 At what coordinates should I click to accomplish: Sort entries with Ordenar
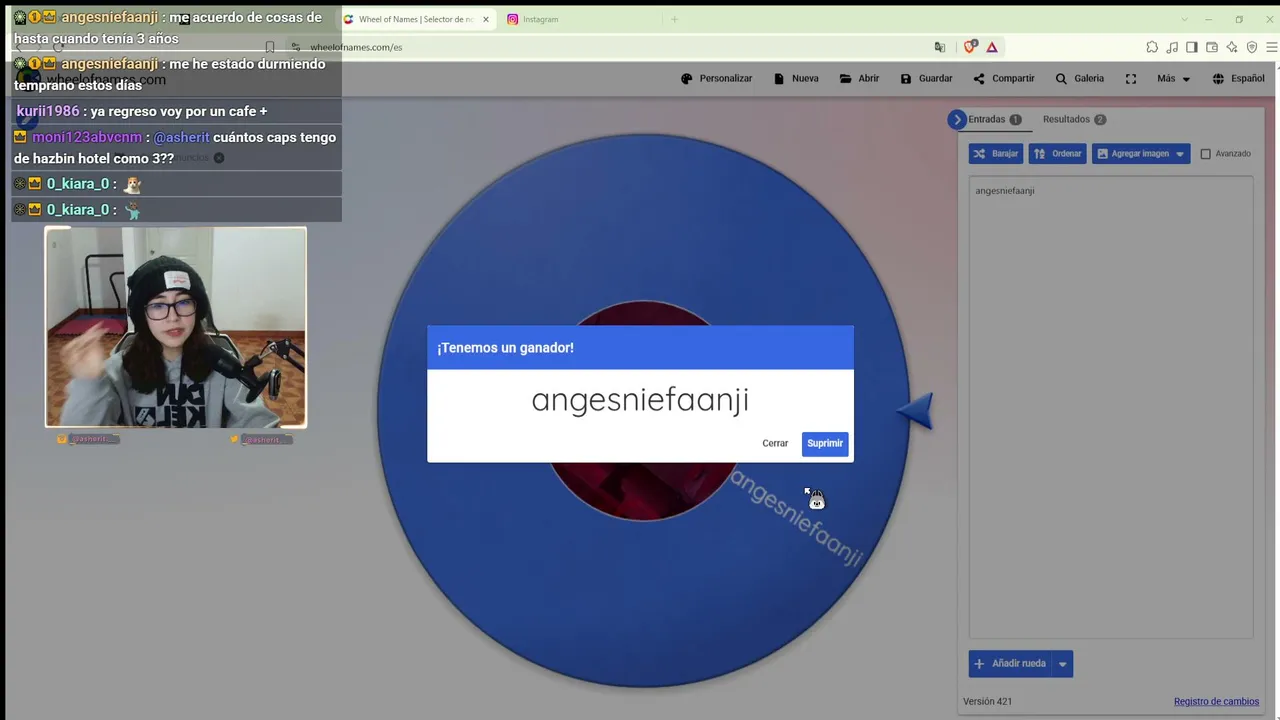[x=1057, y=153]
